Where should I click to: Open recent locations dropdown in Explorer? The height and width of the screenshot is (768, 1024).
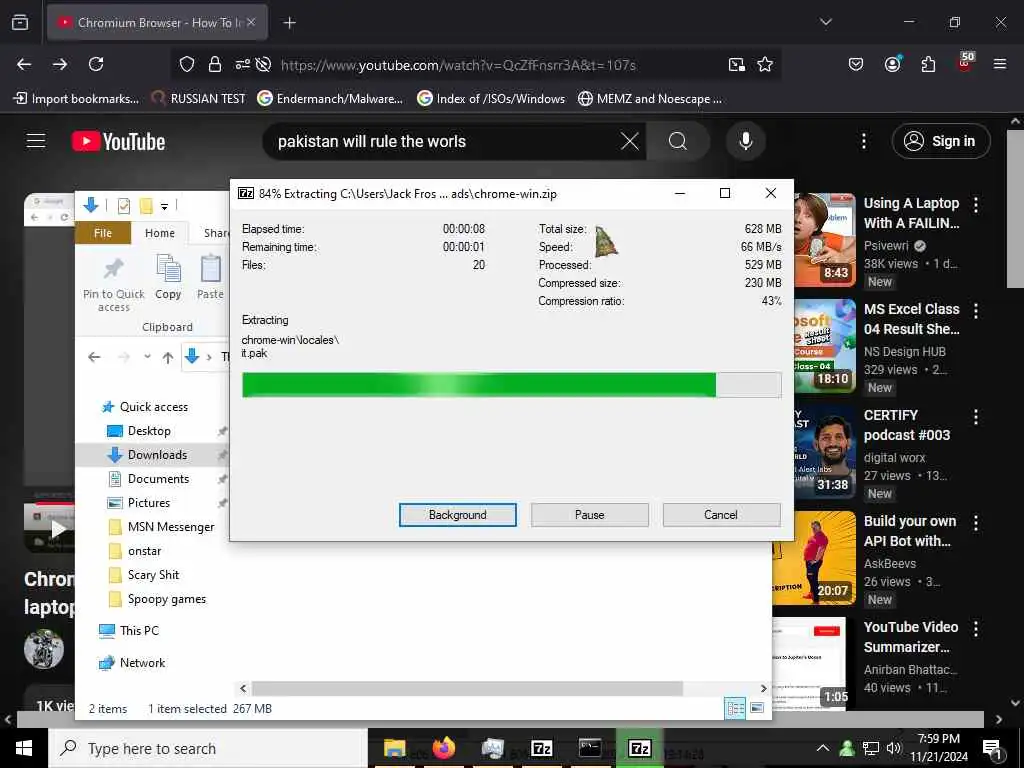coord(148,357)
